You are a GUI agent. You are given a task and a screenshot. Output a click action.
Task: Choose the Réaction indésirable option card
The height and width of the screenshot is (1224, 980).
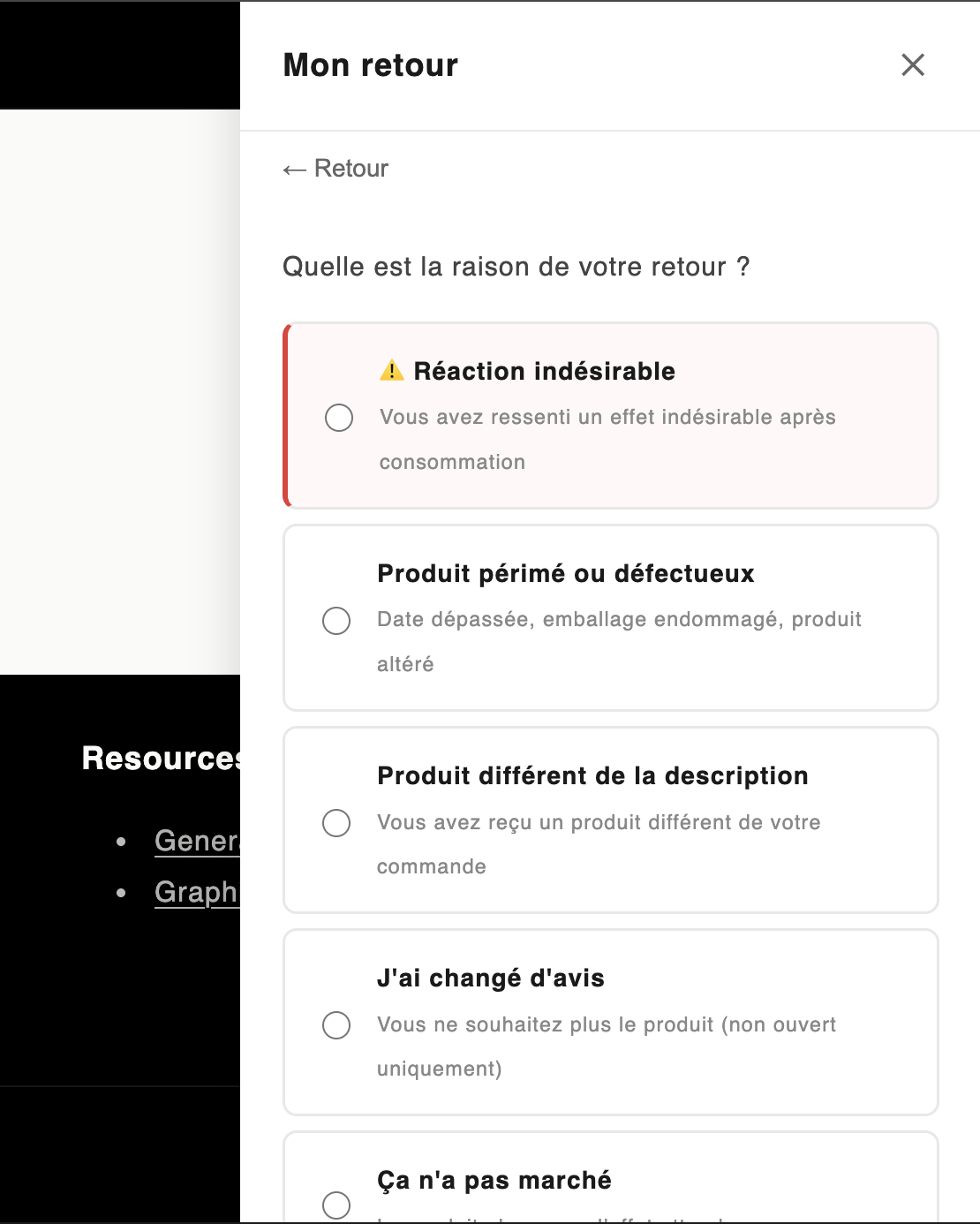point(610,415)
